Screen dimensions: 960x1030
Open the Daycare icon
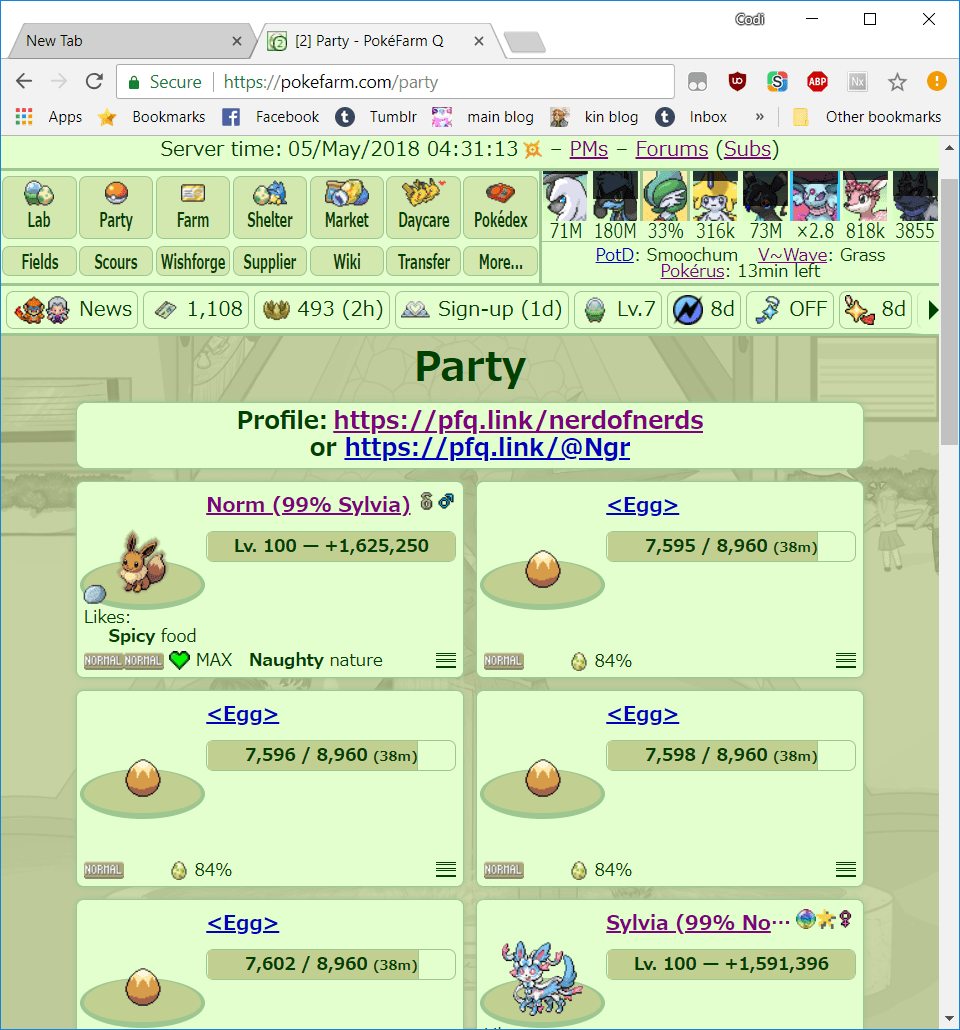pos(423,207)
